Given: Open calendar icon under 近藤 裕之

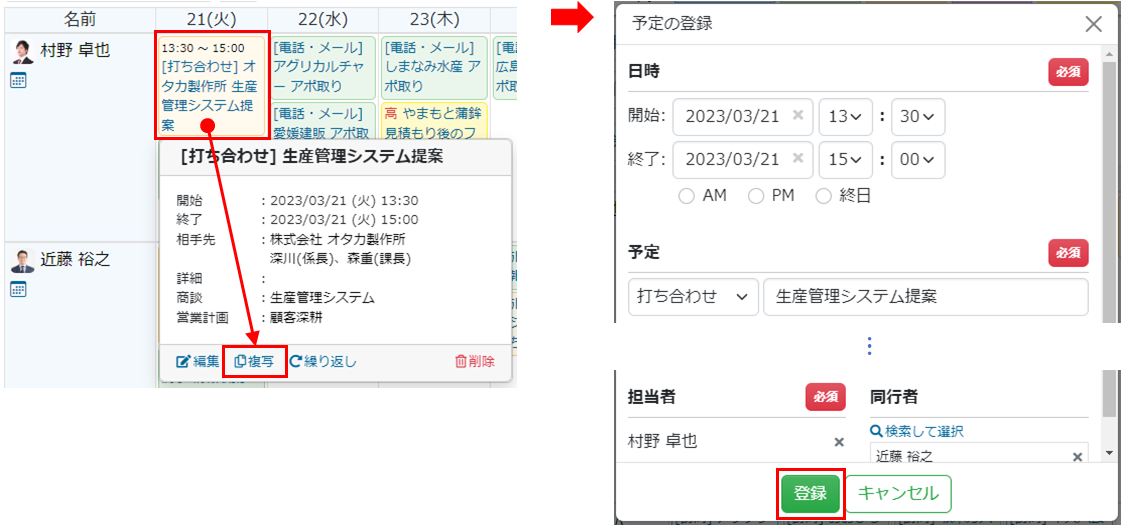Looking at the screenshot, I should pos(19,289).
